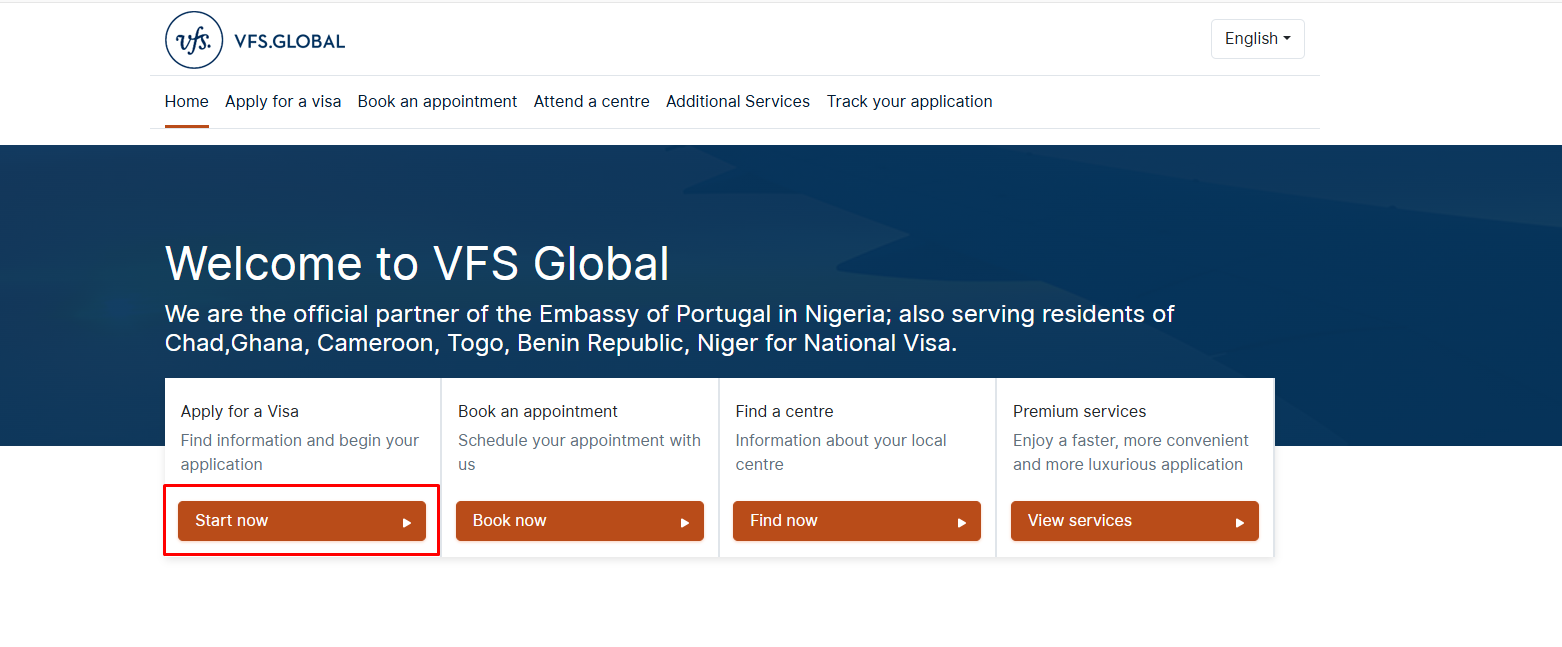
Task: Click the View services button
Action: (x=1135, y=521)
